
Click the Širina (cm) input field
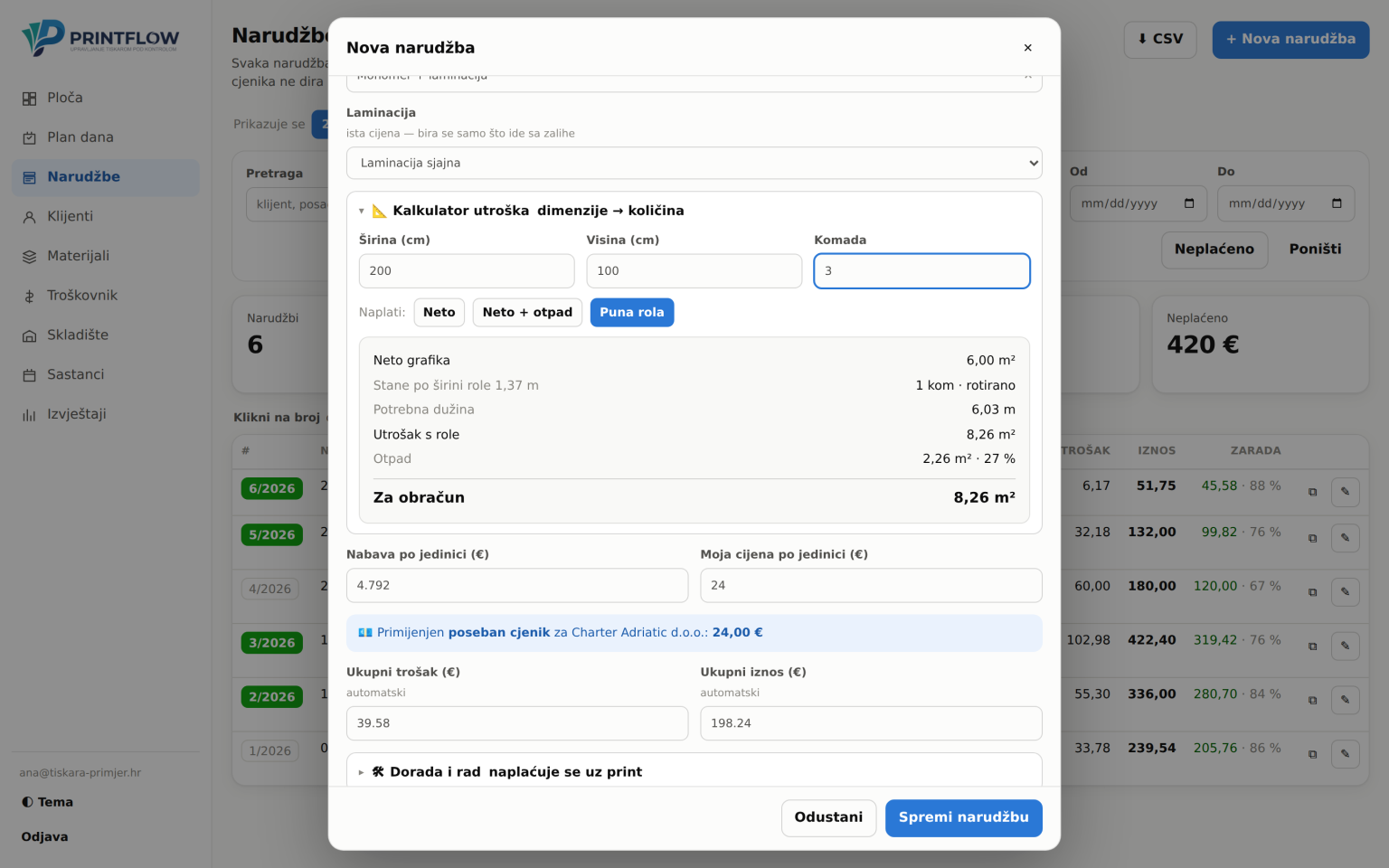[x=467, y=271]
